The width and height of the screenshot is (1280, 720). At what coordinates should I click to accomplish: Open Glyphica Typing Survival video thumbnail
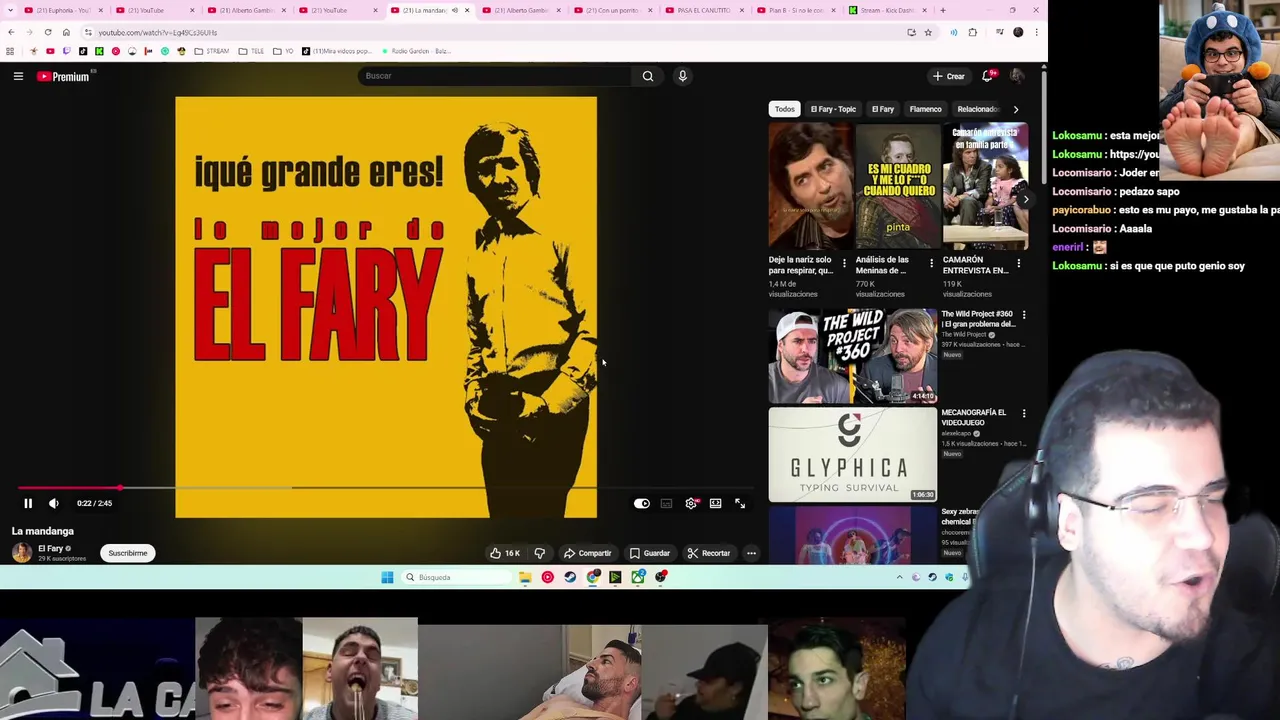[x=853, y=454]
